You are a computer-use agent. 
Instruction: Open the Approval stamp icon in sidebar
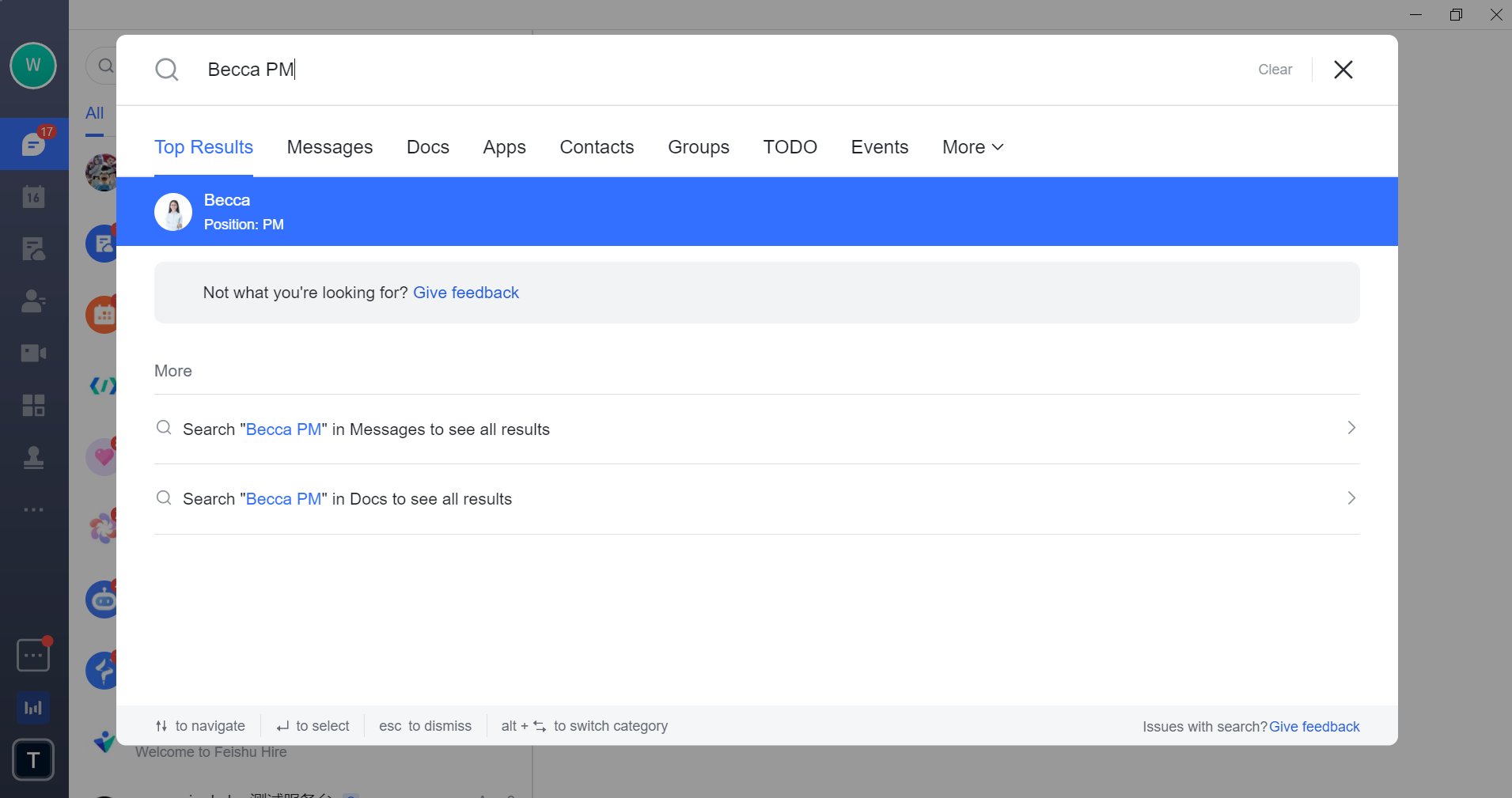coord(32,456)
